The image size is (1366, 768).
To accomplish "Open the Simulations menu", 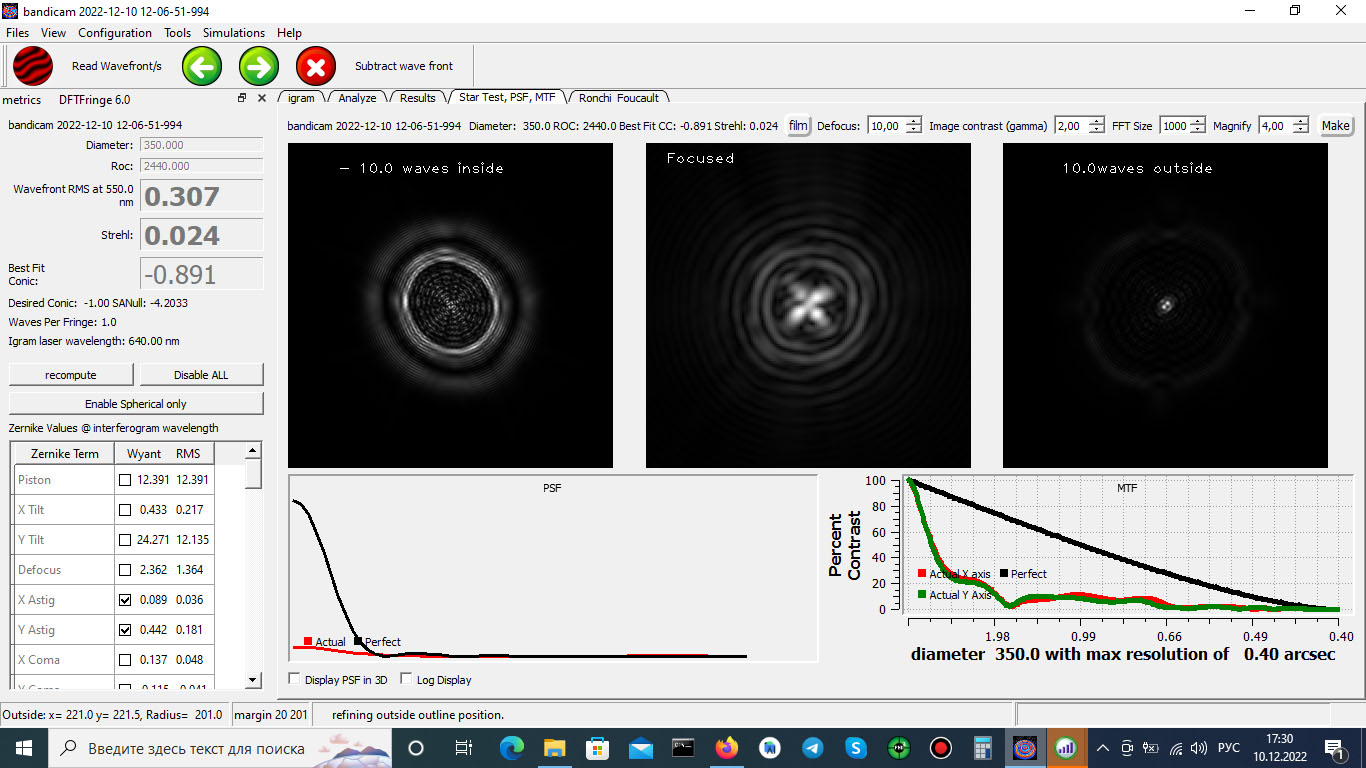I will click(x=234, y=33).
